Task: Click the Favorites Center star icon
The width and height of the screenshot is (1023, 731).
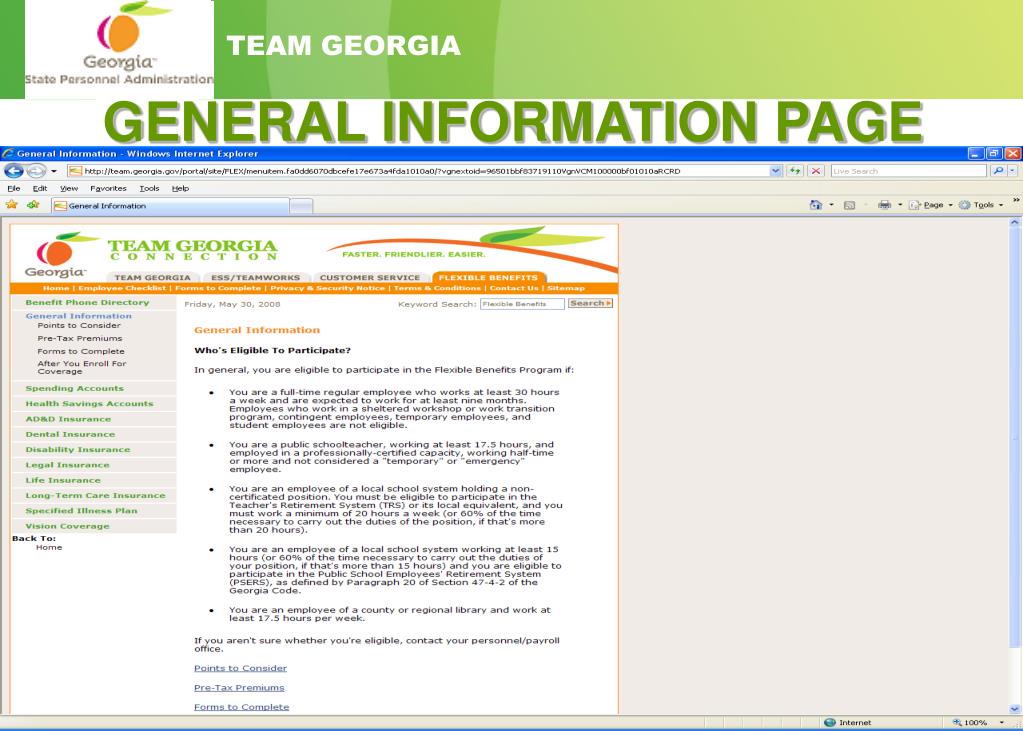Action: coord(11,205)
